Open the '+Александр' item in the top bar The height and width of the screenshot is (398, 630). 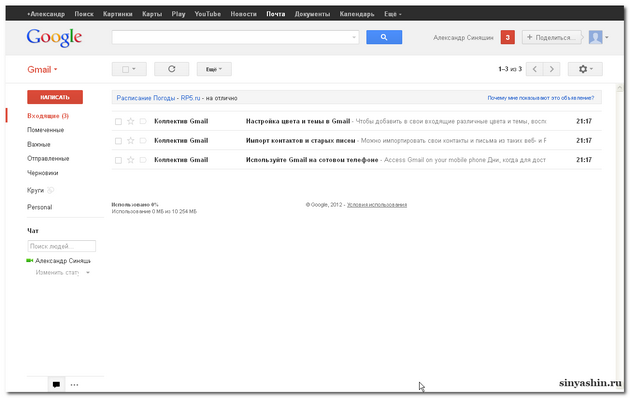click(x=46, y=14)
